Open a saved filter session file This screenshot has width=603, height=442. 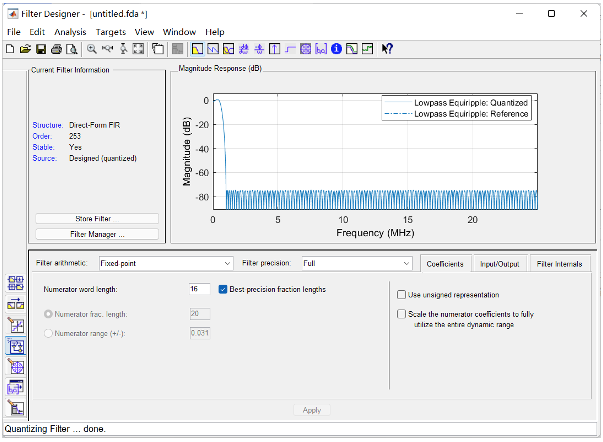point(25,48)
